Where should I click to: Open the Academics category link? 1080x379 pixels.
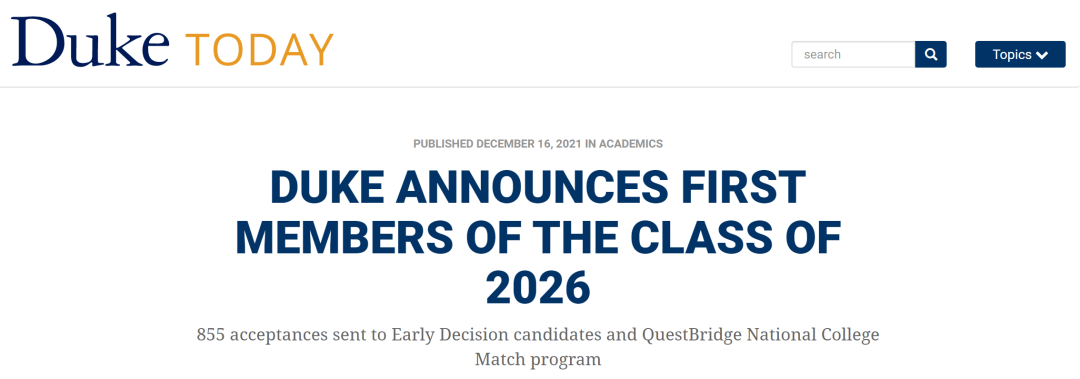pyautogui.click(x=631, y=144)
